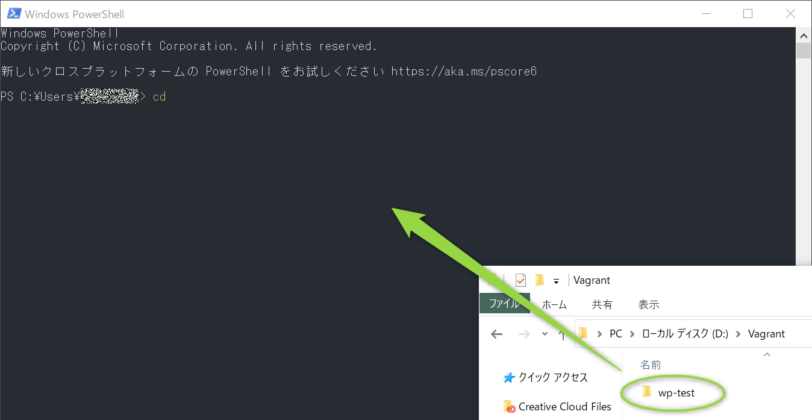
Task: Click the forward arrow in Explorer
Action: click(523, 334)
